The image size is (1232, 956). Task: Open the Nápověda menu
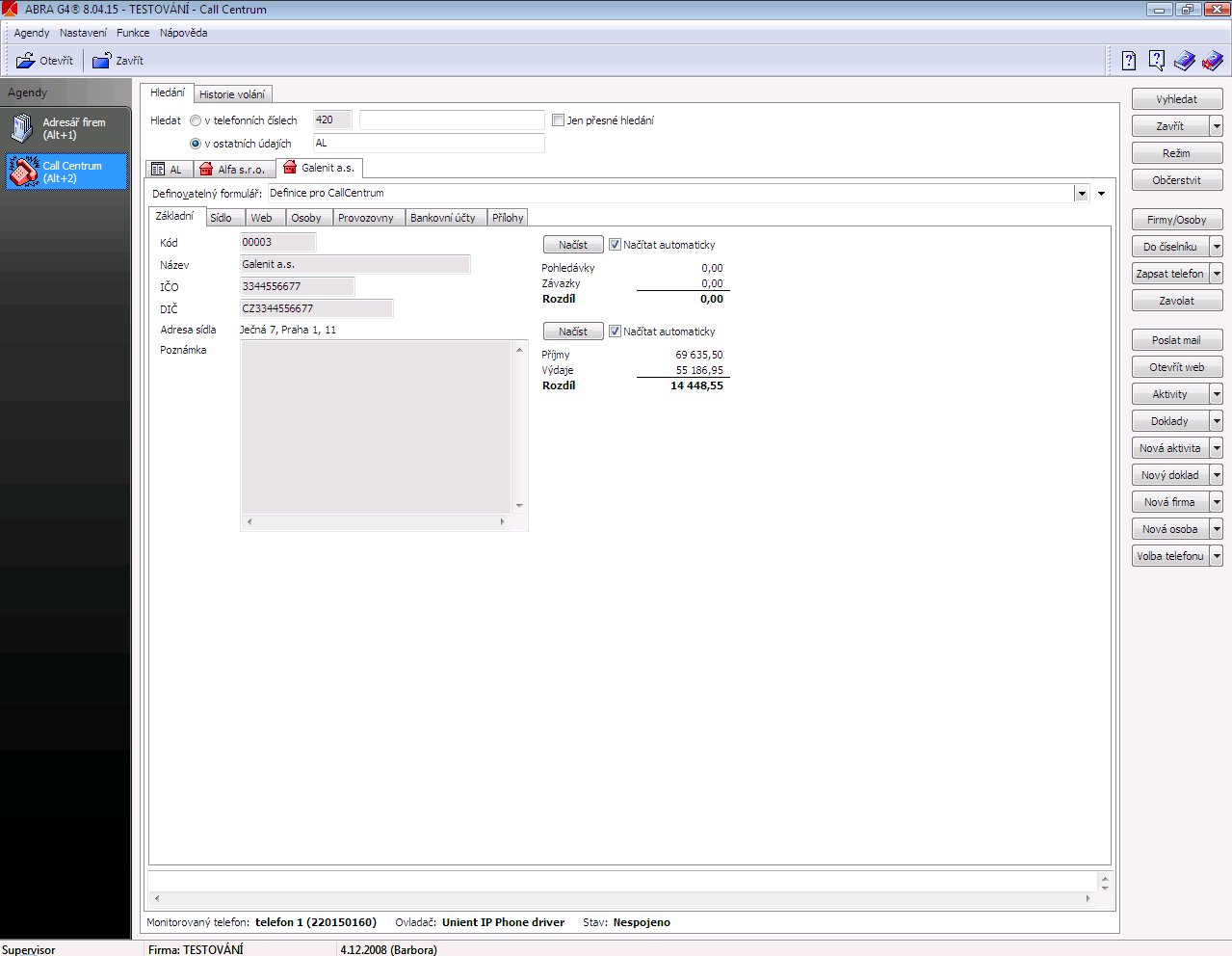click(x=183, y=33)
